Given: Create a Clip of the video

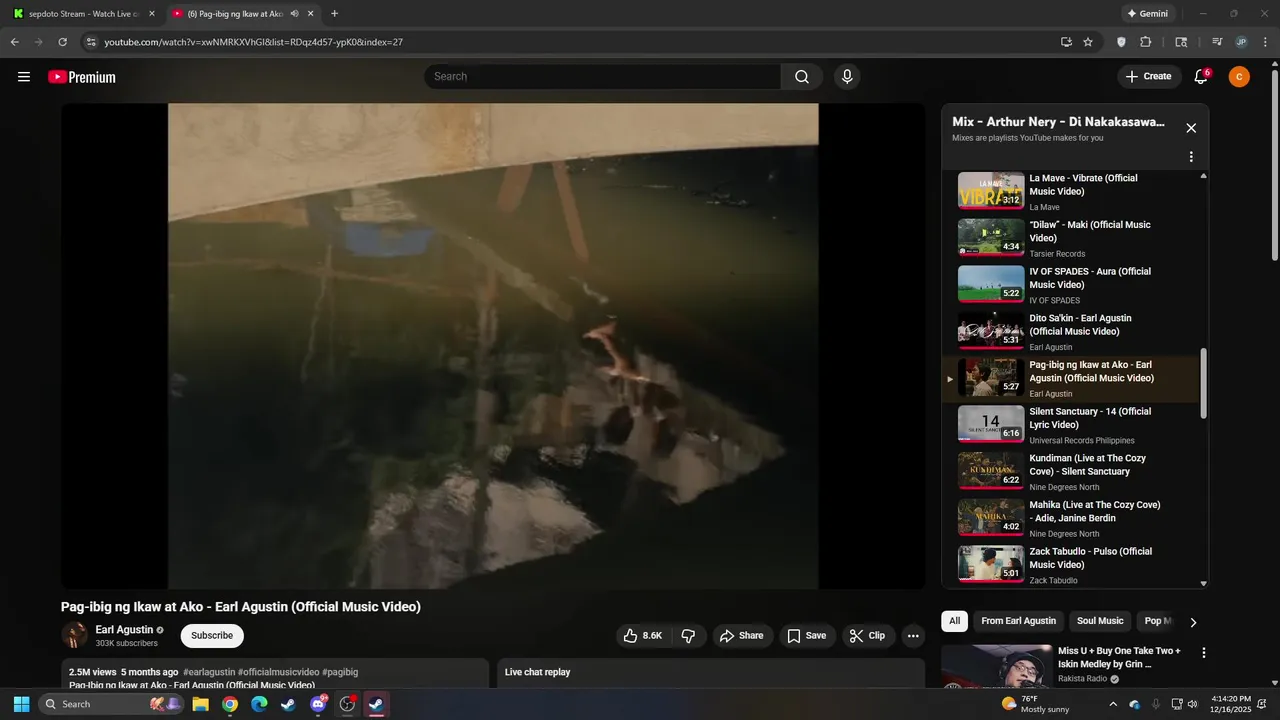Looking at the screenshot, I should click(x=867, y=636).
